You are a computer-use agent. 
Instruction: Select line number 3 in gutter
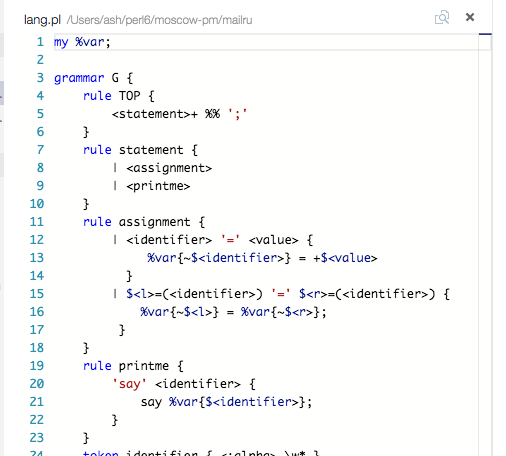click(40, 78)
